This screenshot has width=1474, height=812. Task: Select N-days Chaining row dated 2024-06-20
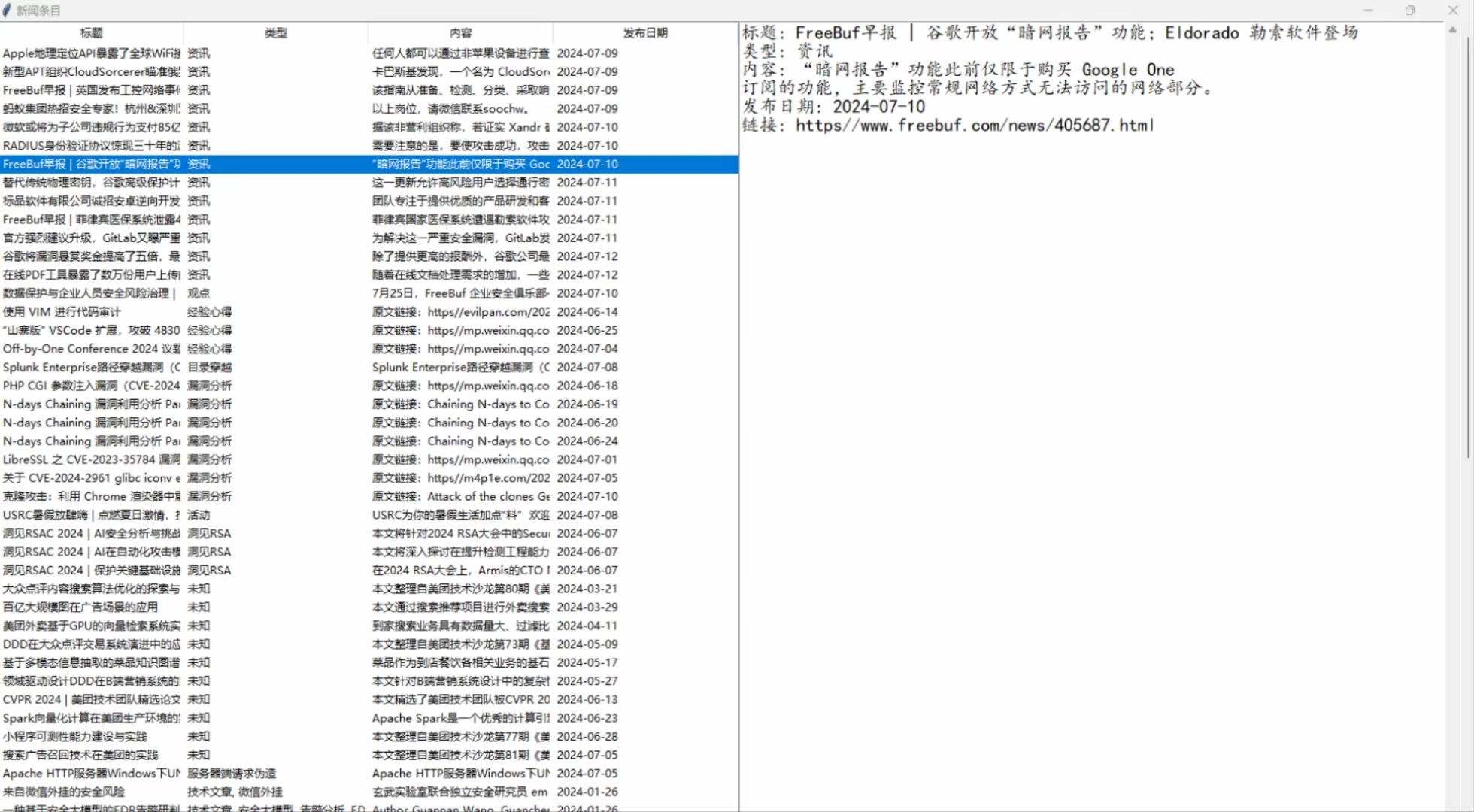(368, 423)
